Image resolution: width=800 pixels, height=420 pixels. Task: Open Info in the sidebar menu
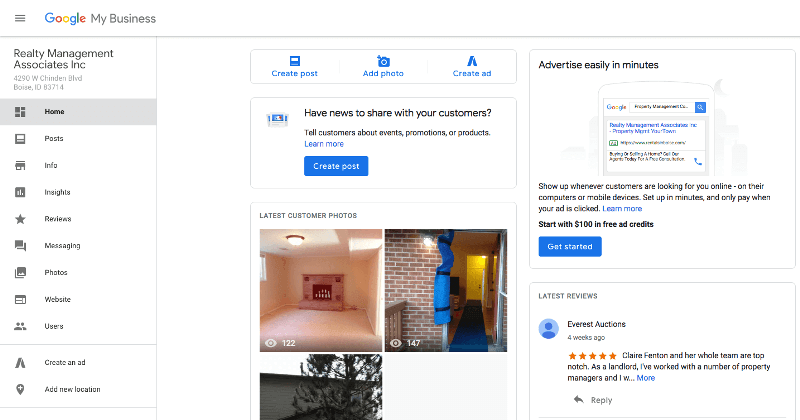[x=78, y=165]
